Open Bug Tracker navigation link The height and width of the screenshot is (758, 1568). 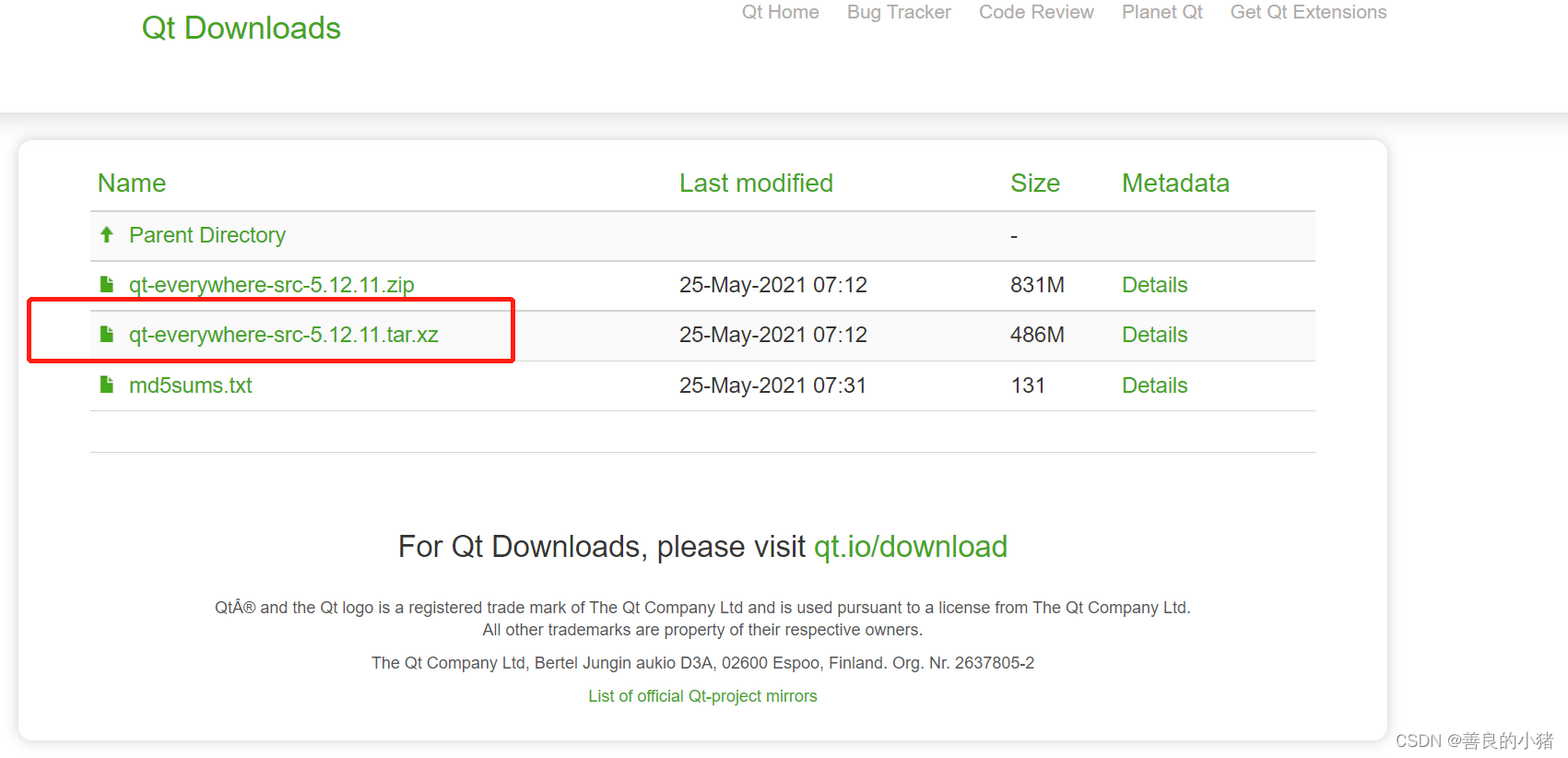[x=899, y=12]
